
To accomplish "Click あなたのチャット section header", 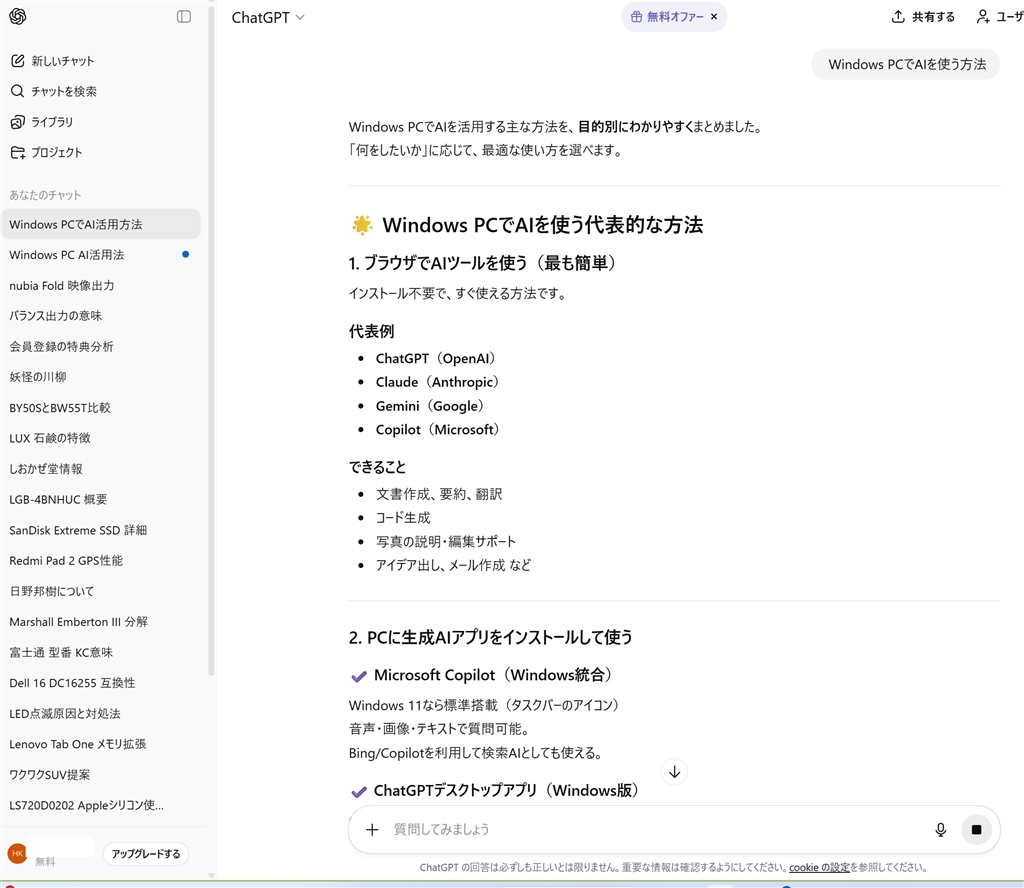I will (x=45, y=195).
